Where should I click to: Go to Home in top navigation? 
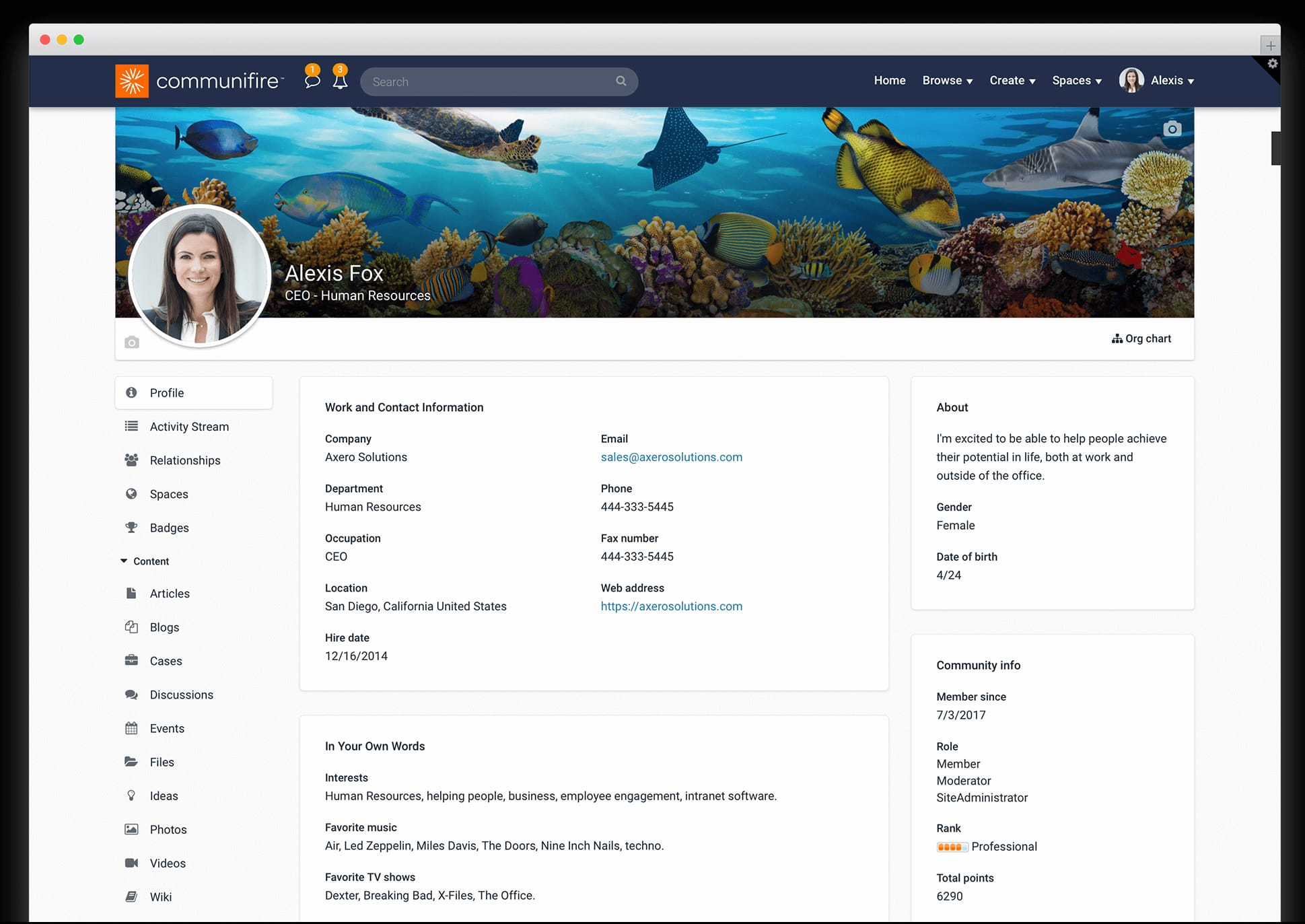pyautogui.click(x=889, y=80)
